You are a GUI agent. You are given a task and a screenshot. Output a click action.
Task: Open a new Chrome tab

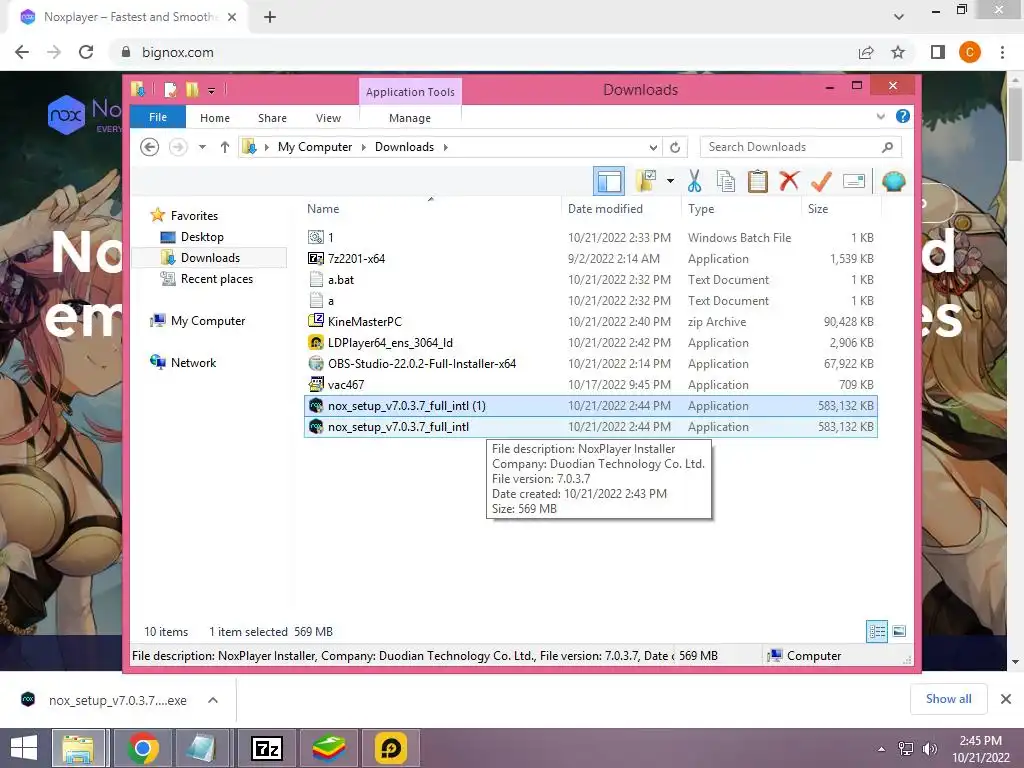click(x=270, y=17)
